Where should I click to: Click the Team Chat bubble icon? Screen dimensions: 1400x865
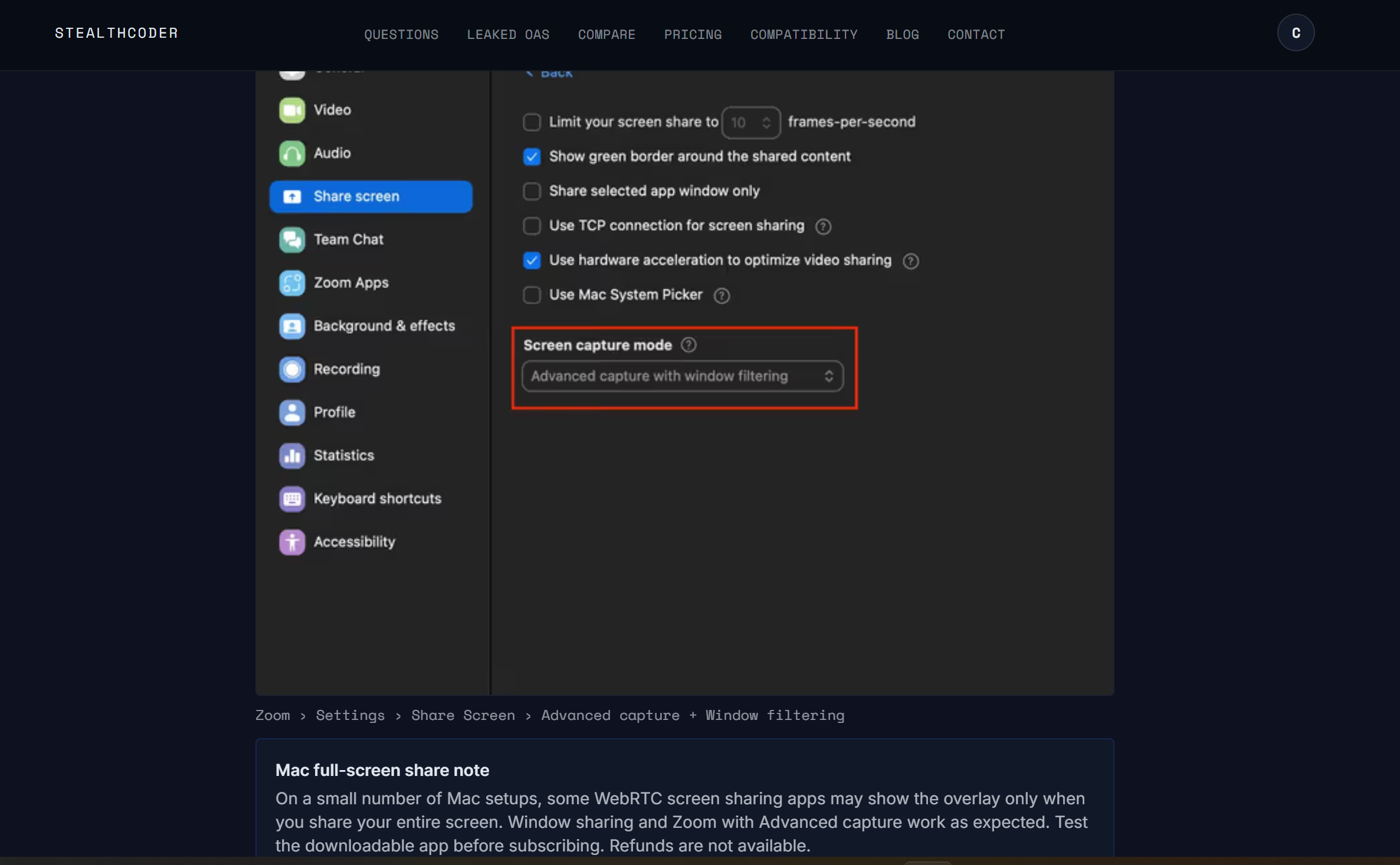click(x=292, y=239)
